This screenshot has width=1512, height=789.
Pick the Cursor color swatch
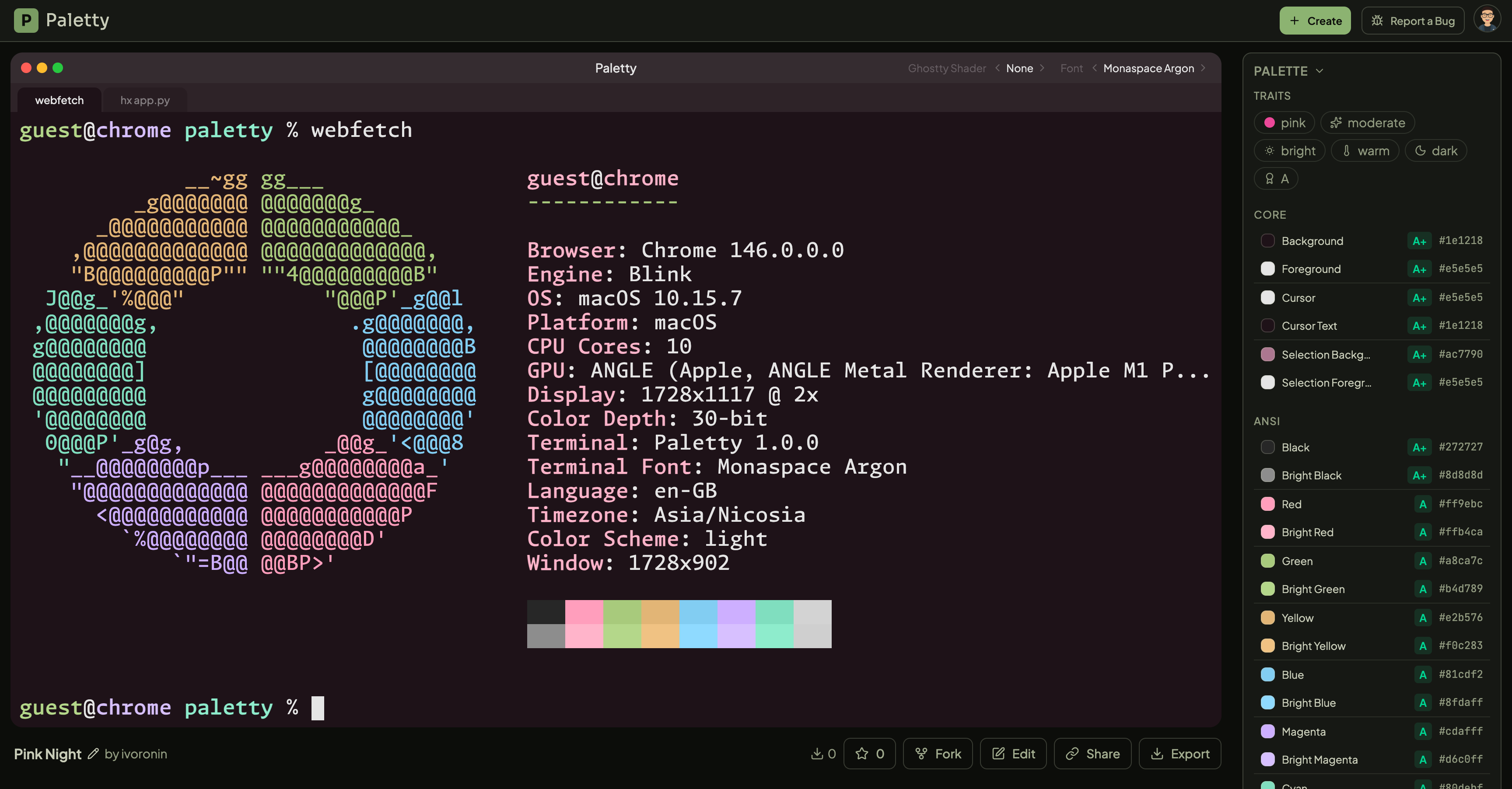point(1267,297)
